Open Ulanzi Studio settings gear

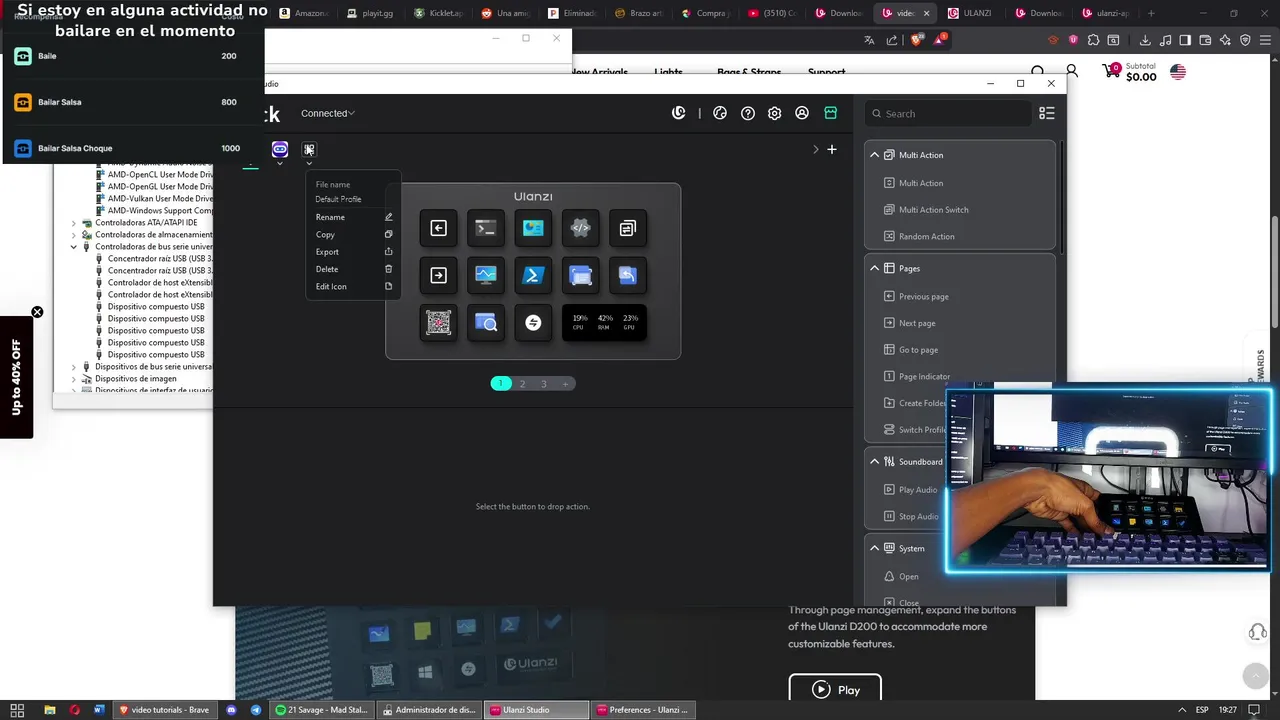point(774,113)
